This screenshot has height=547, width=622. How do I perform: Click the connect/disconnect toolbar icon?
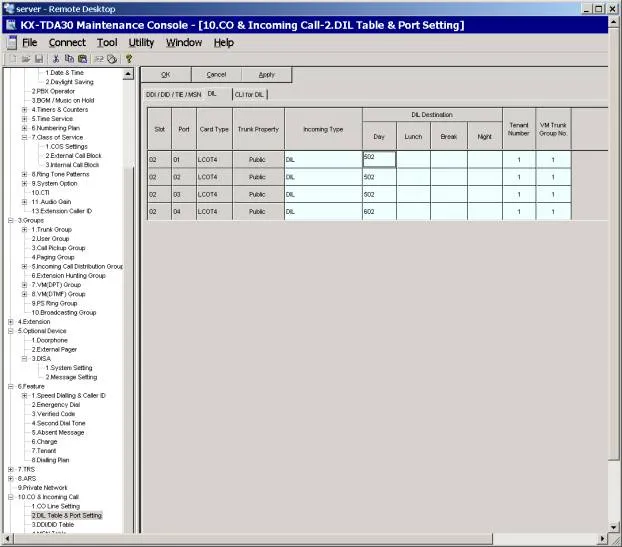click(99, 59)
